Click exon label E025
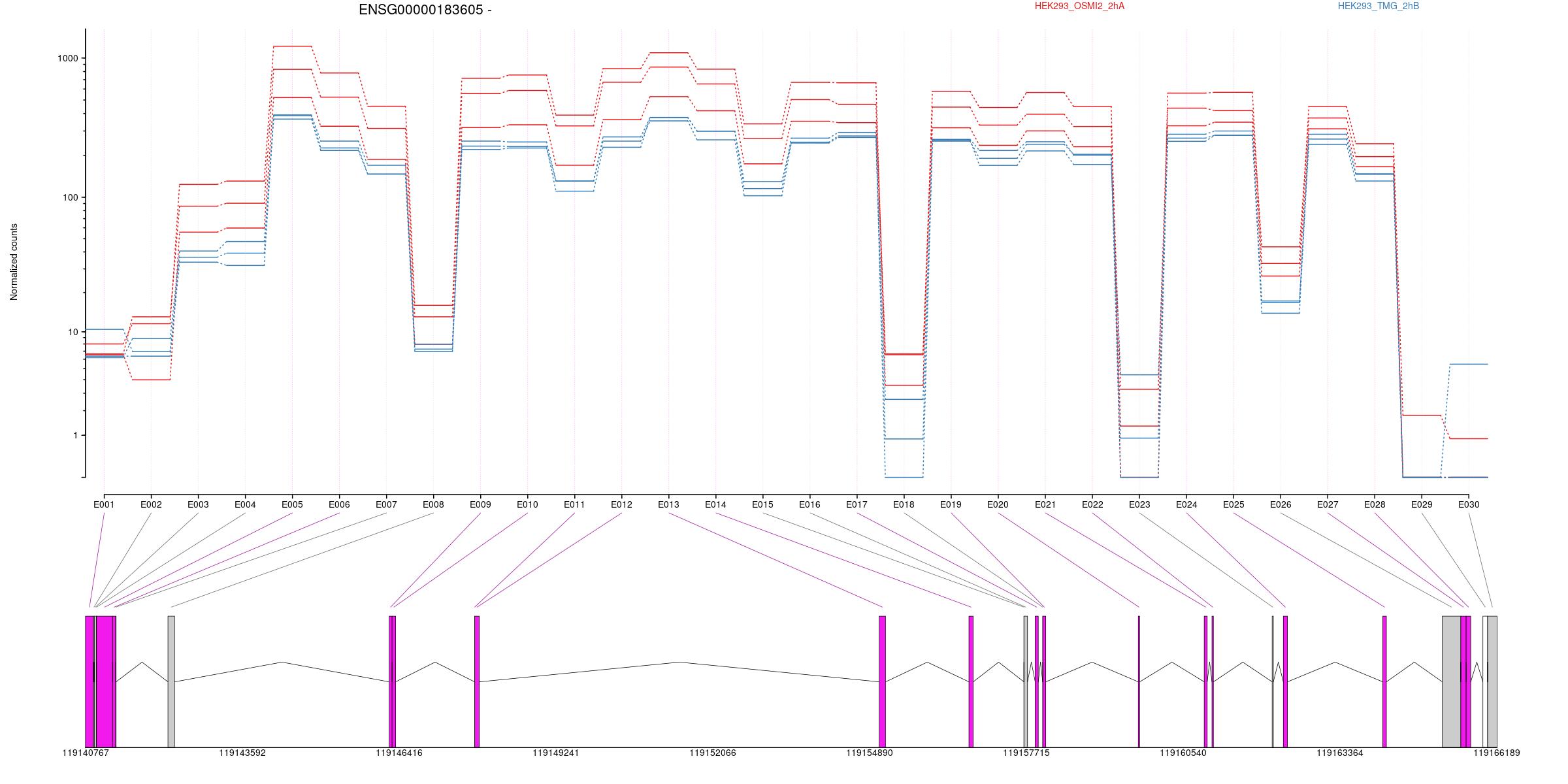Viewport: 1568px width, 784px height. tap(1233, 504)
